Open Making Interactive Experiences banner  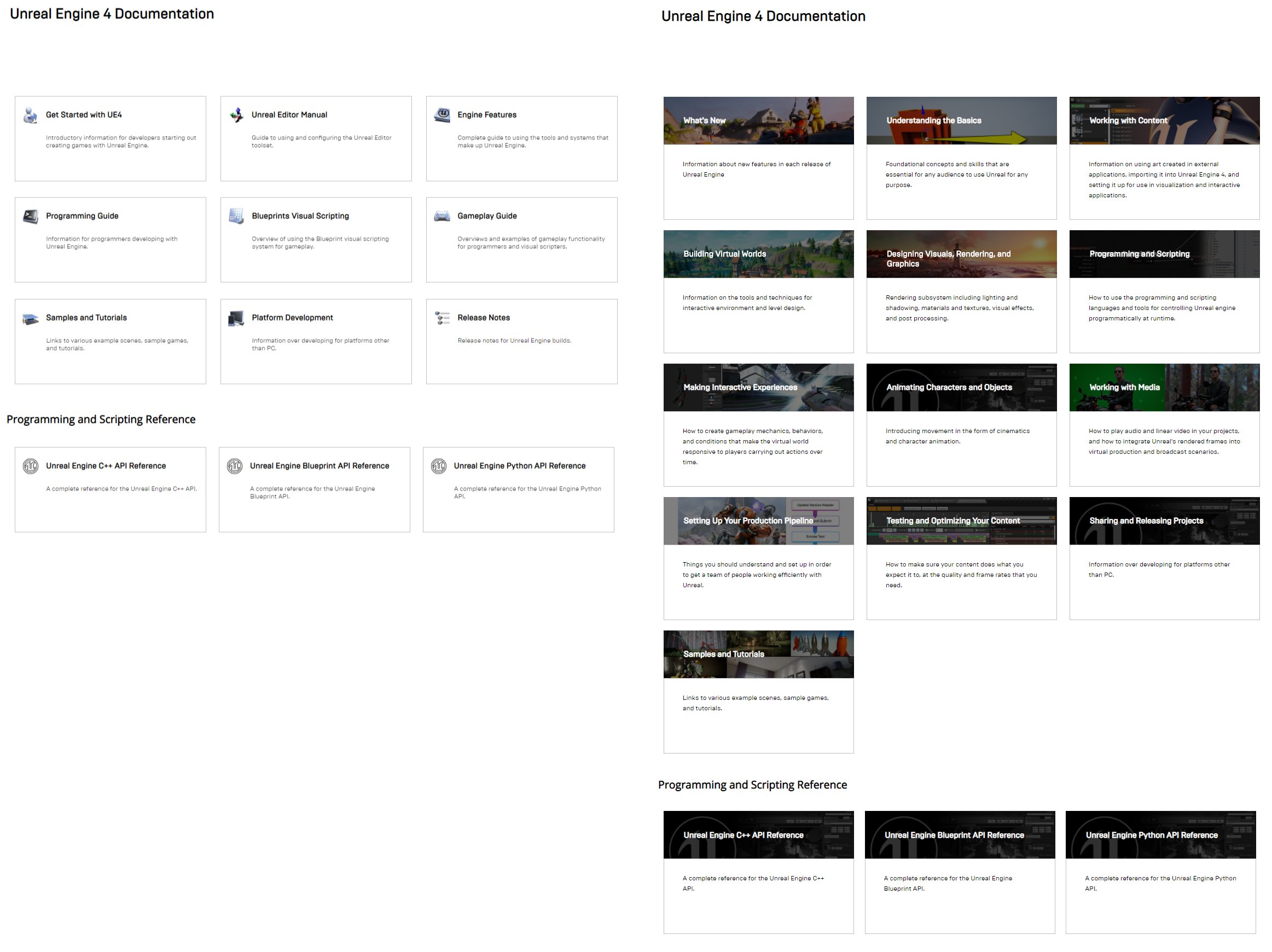[x=758, y=388]
